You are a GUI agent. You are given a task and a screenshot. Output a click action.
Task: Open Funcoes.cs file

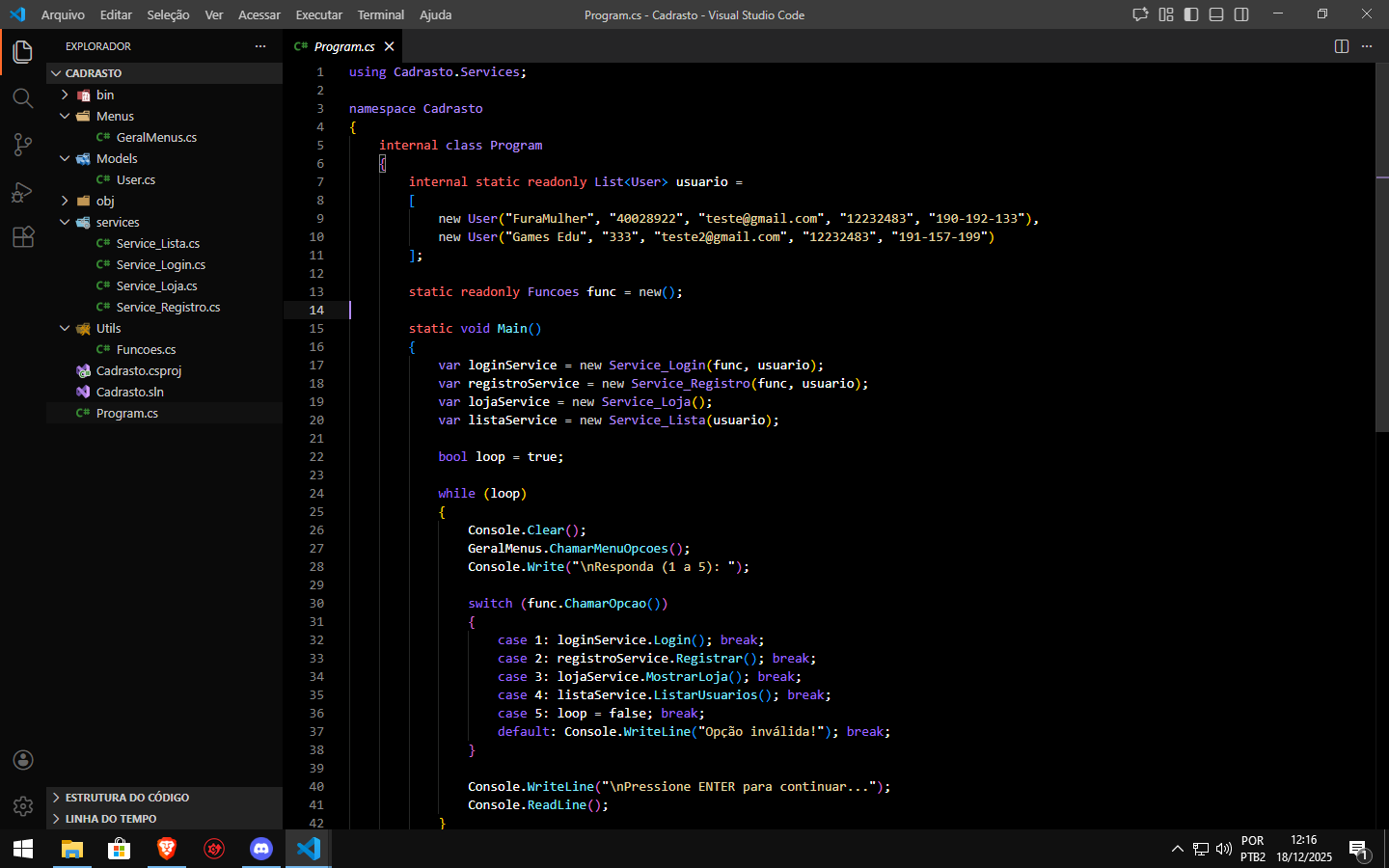point(164,349)
